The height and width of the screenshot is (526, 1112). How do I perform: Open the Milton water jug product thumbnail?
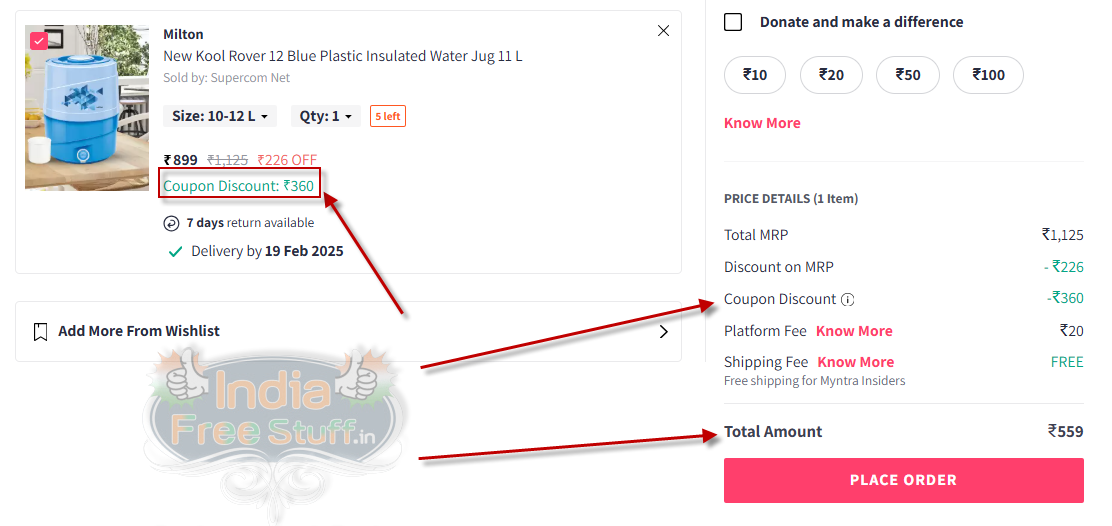[87, 108]
